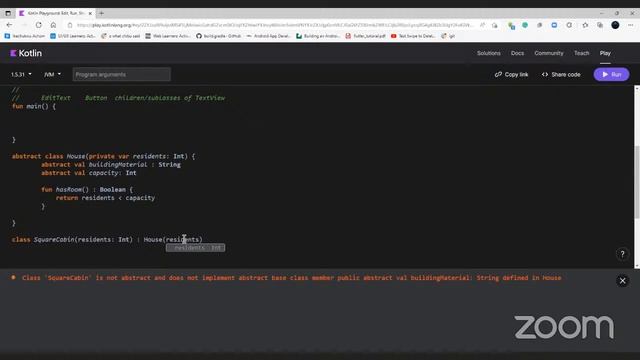Viewport: 640px width, 360px height.
Task: Click 'return residents < capacity' line
Action: tap(105, 198)
